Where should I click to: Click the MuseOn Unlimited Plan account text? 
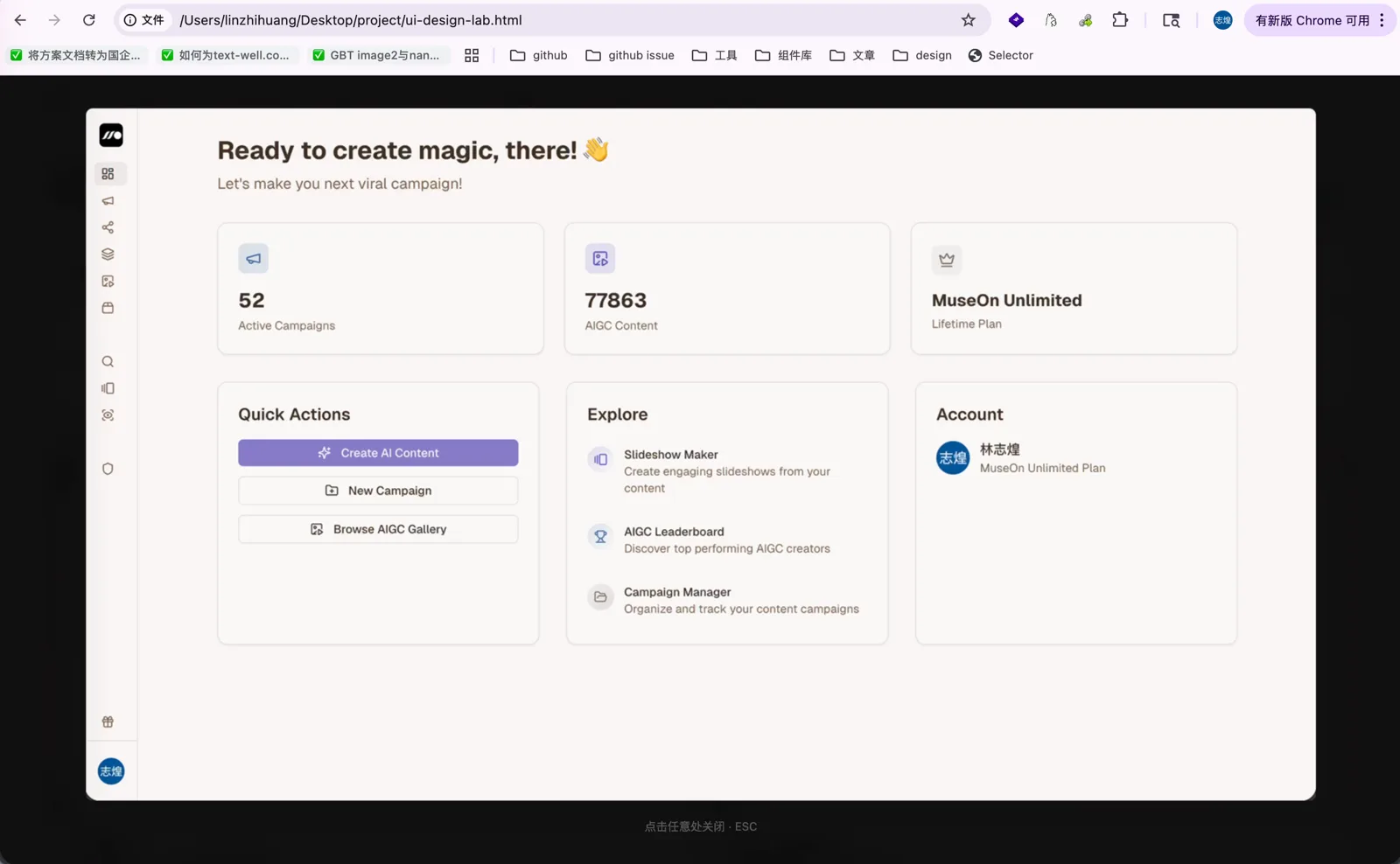tap(1043, 468)
